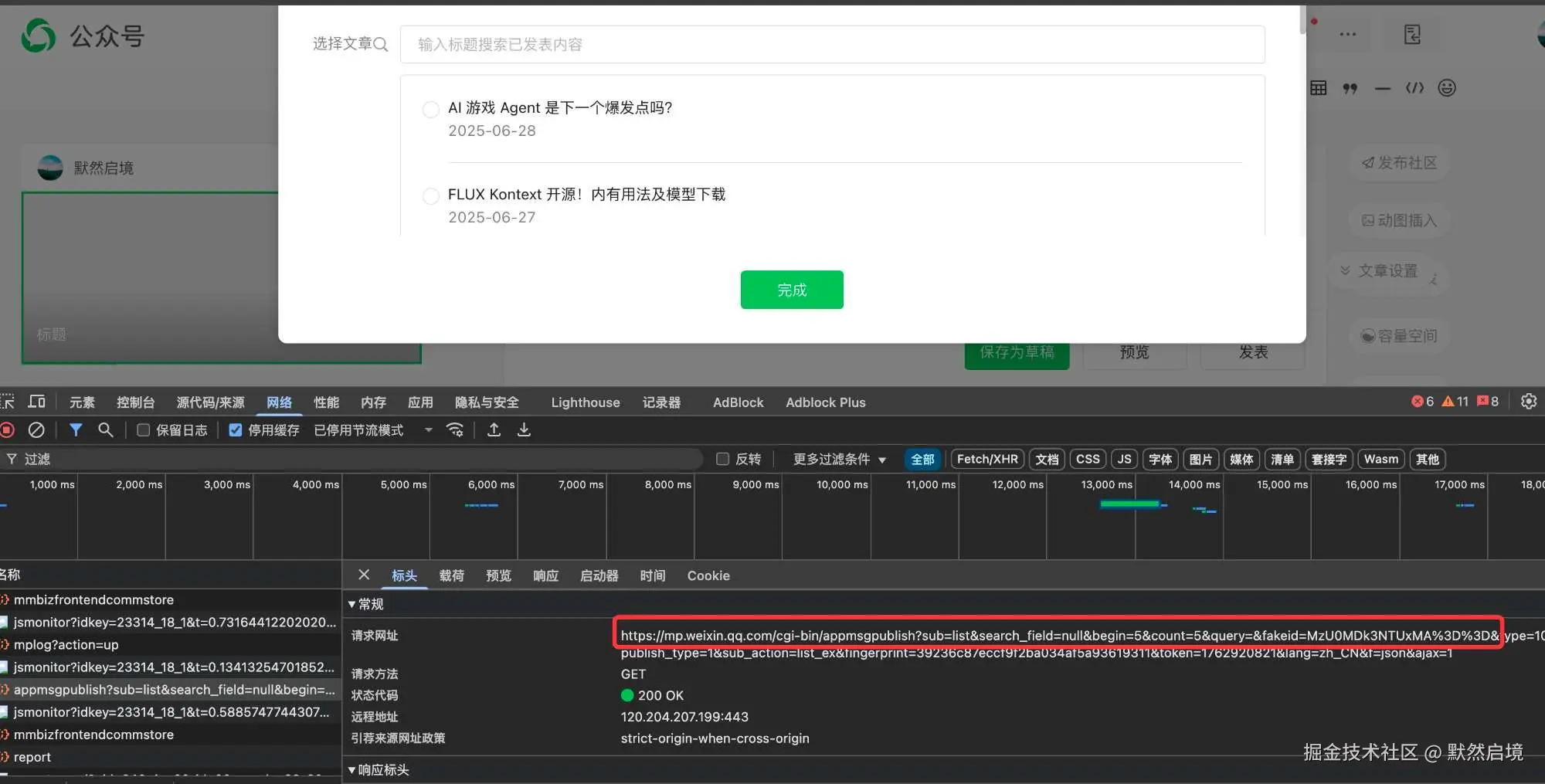Open DevTools settings with the gear icon
The width and height of the screenshot is (1545, 784).
pos(1530,402)
